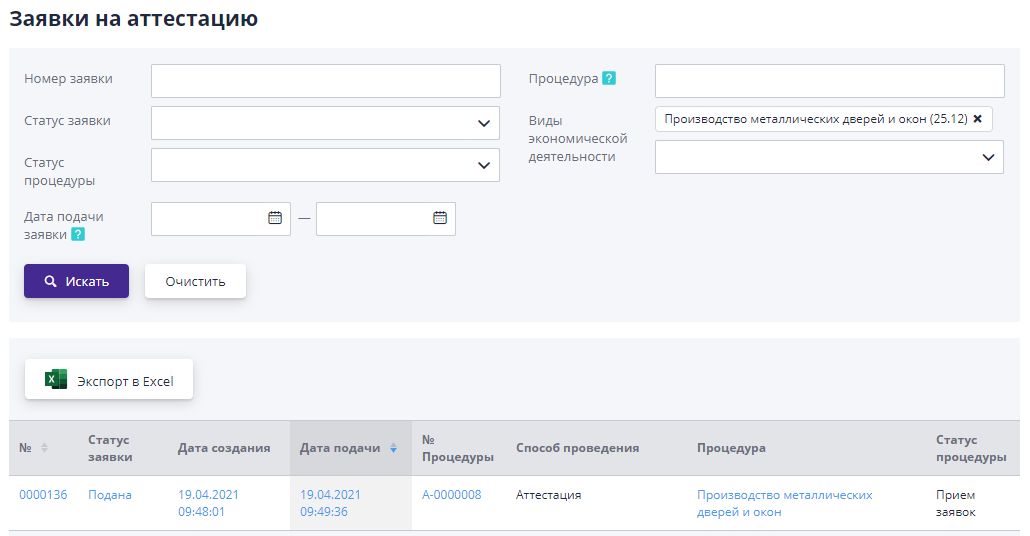Click the Дата создания column header
1030x536 pixels.
click(x=224, y=448)
